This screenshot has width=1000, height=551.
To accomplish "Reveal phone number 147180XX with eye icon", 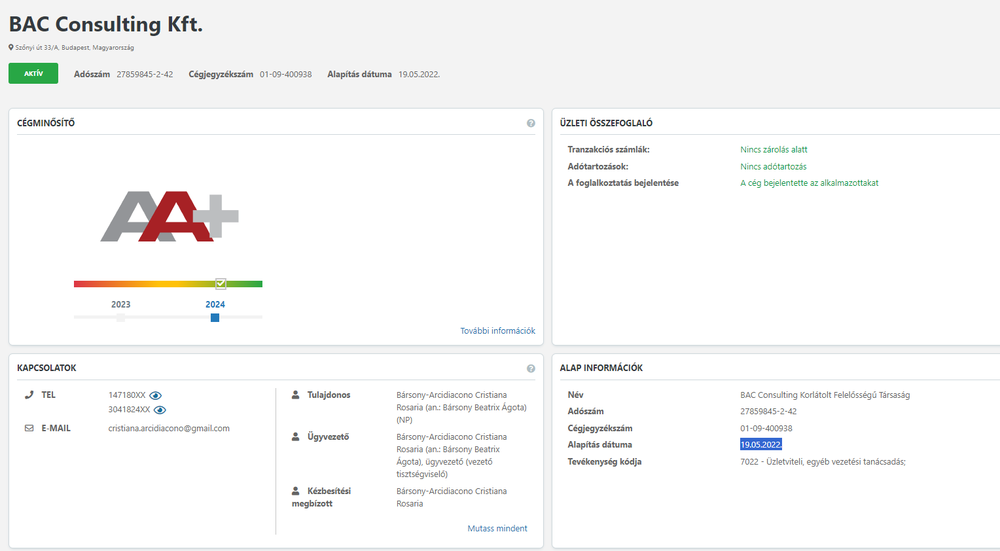I will click(156, 395).
